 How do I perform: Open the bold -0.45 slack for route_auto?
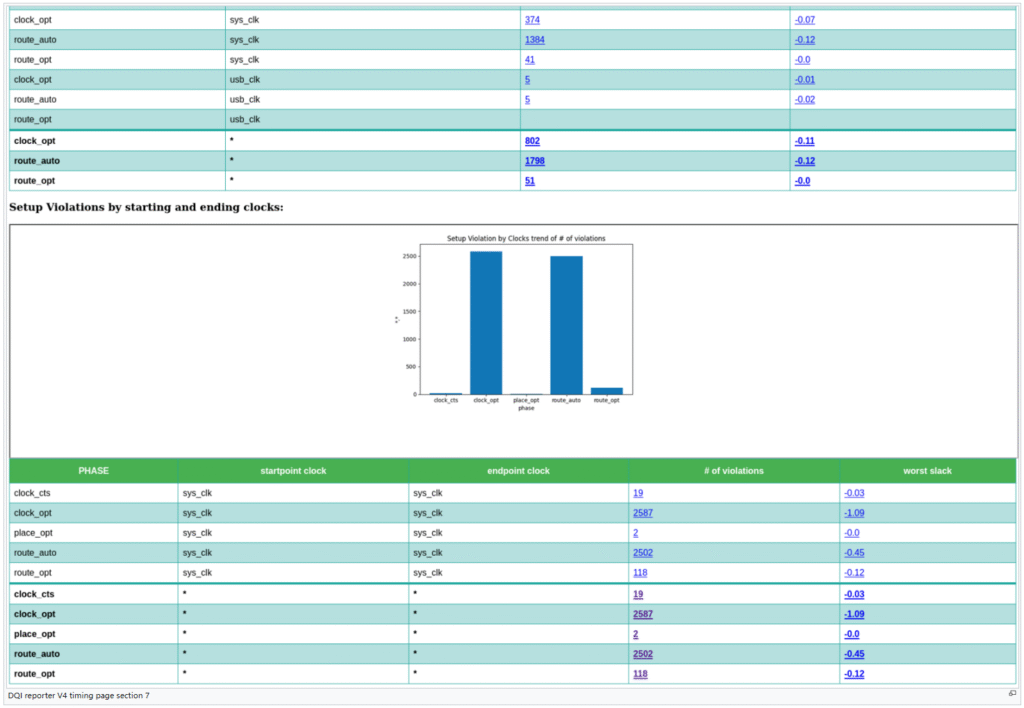pyautogui.click(x=854, y=654)
